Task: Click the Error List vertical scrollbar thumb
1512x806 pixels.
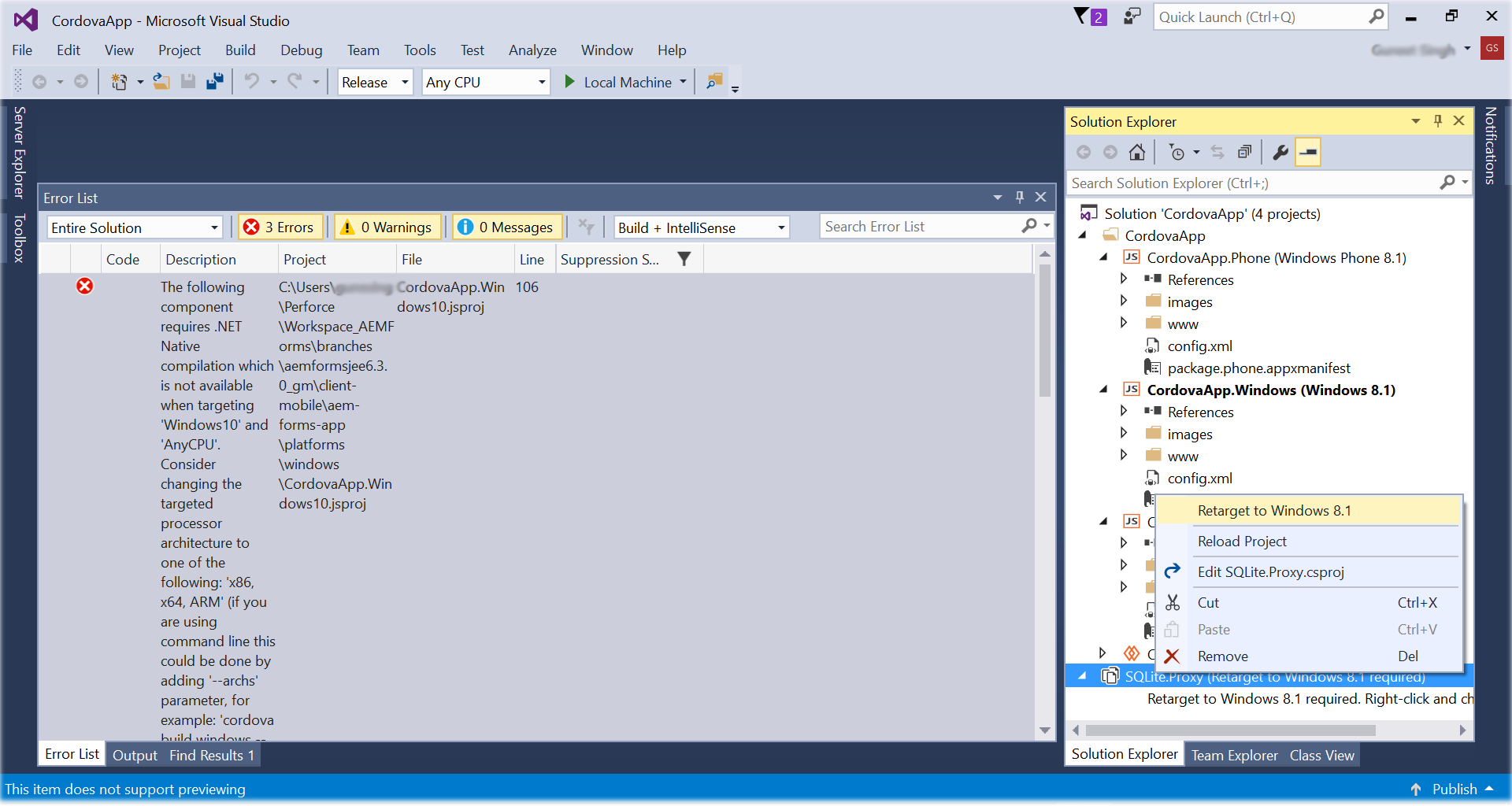Action: 1045,331
